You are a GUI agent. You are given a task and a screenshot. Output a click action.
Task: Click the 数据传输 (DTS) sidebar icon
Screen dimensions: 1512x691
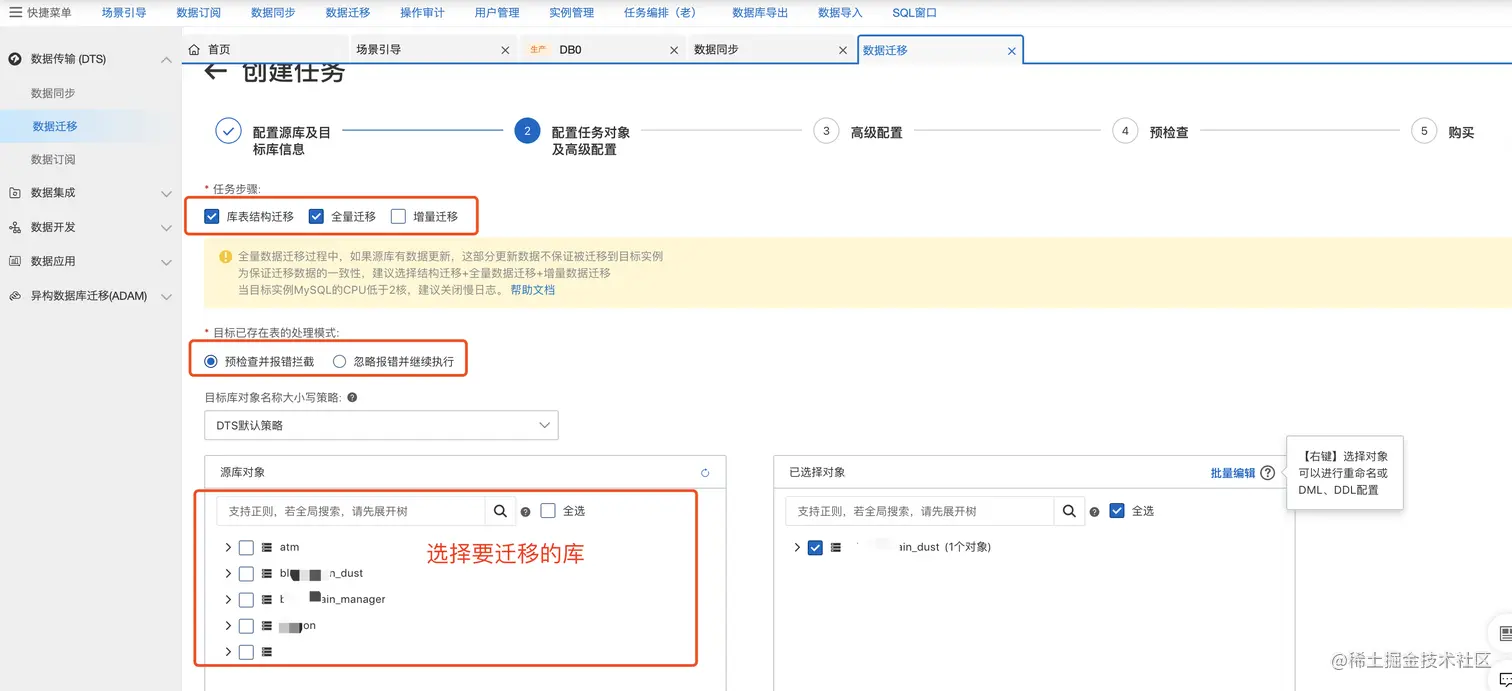click(15, 59)
